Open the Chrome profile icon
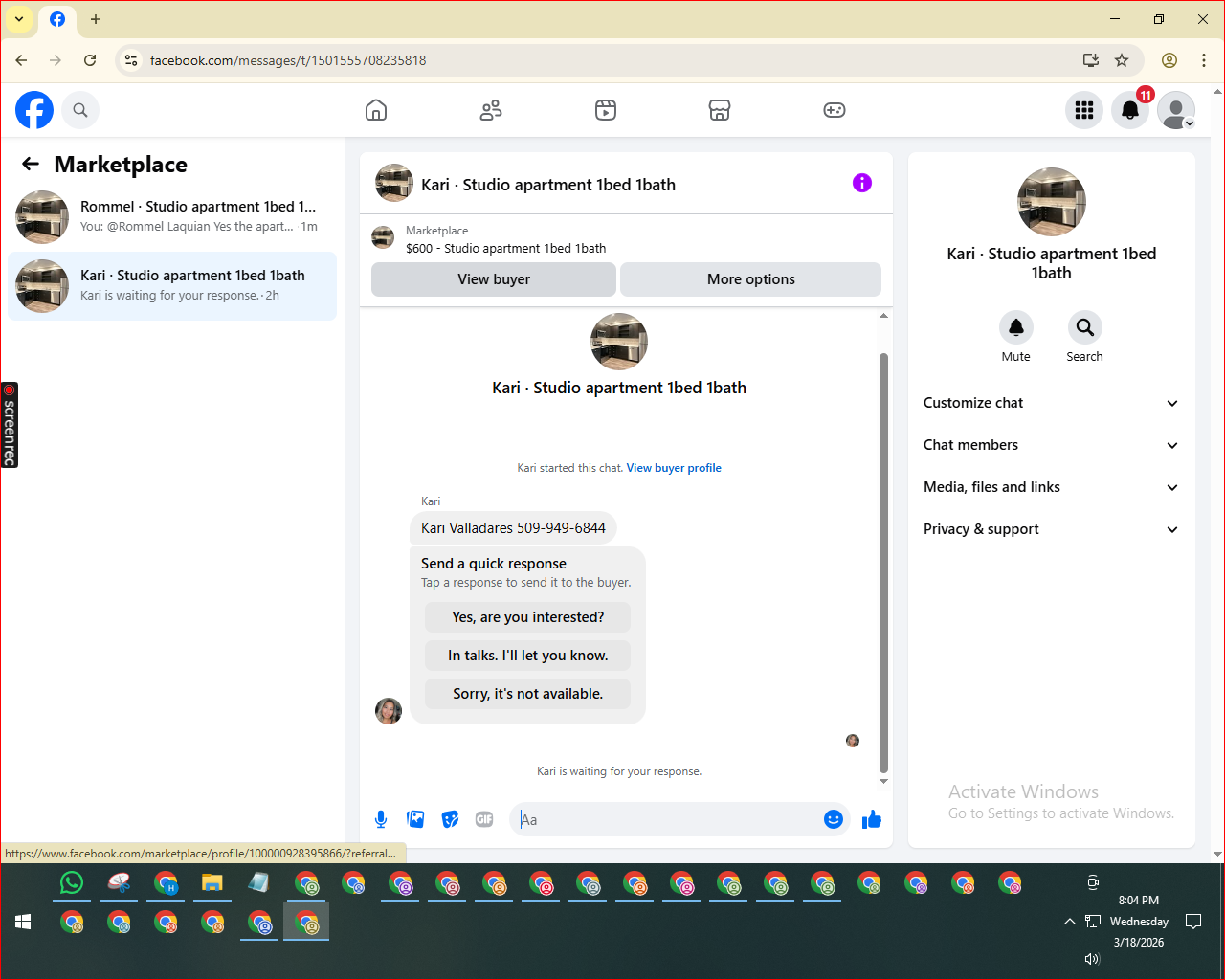1225x980 pixels. pos(1169,60)
